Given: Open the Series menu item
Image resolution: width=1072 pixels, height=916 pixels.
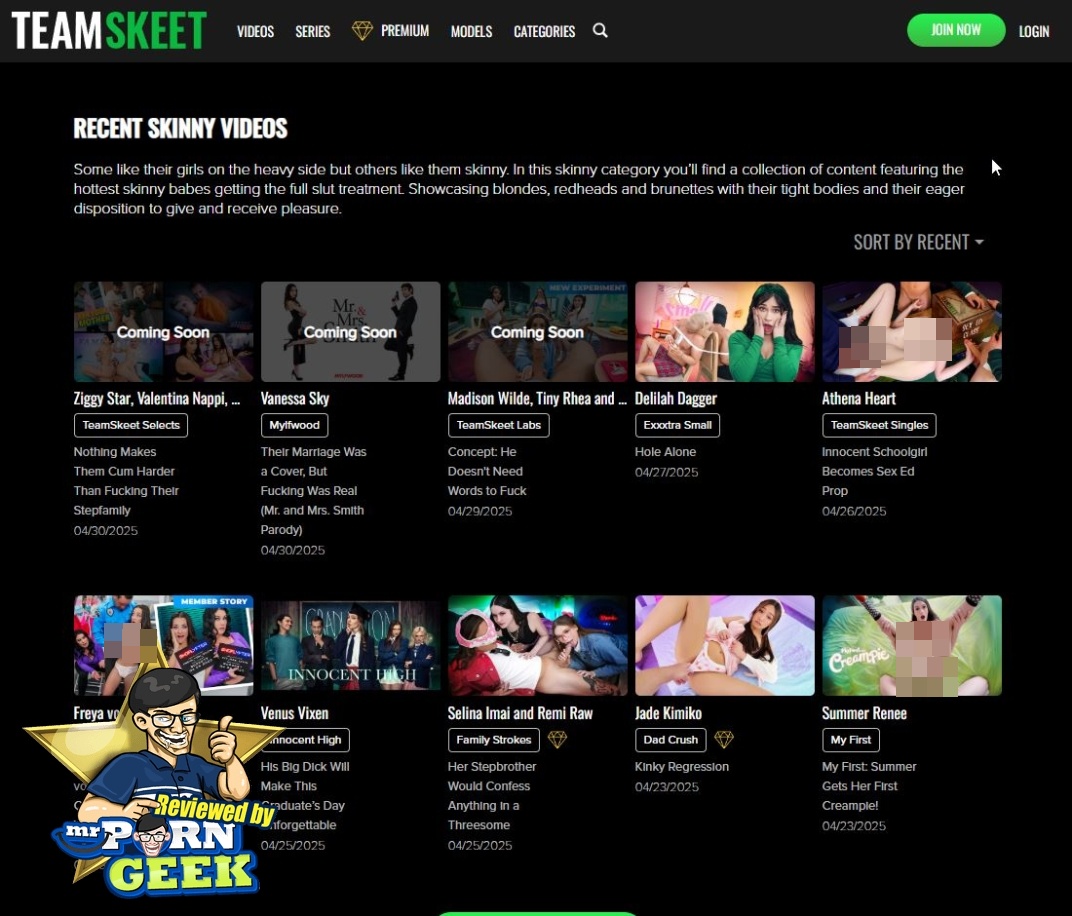Looking at the screenshot, I should [x=312, y=31].
